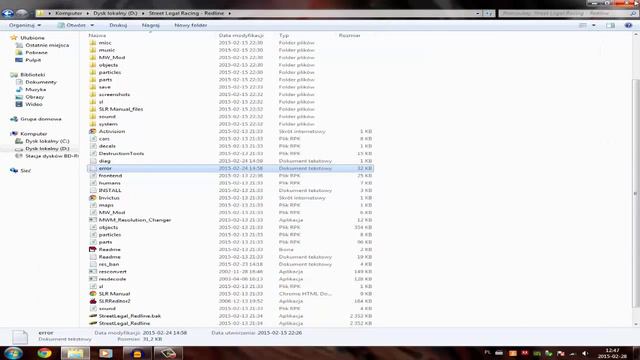The height and width of the screenshot is (360, 640).
Task: Open Wideo library in sidebar
Action: (33, 104)
